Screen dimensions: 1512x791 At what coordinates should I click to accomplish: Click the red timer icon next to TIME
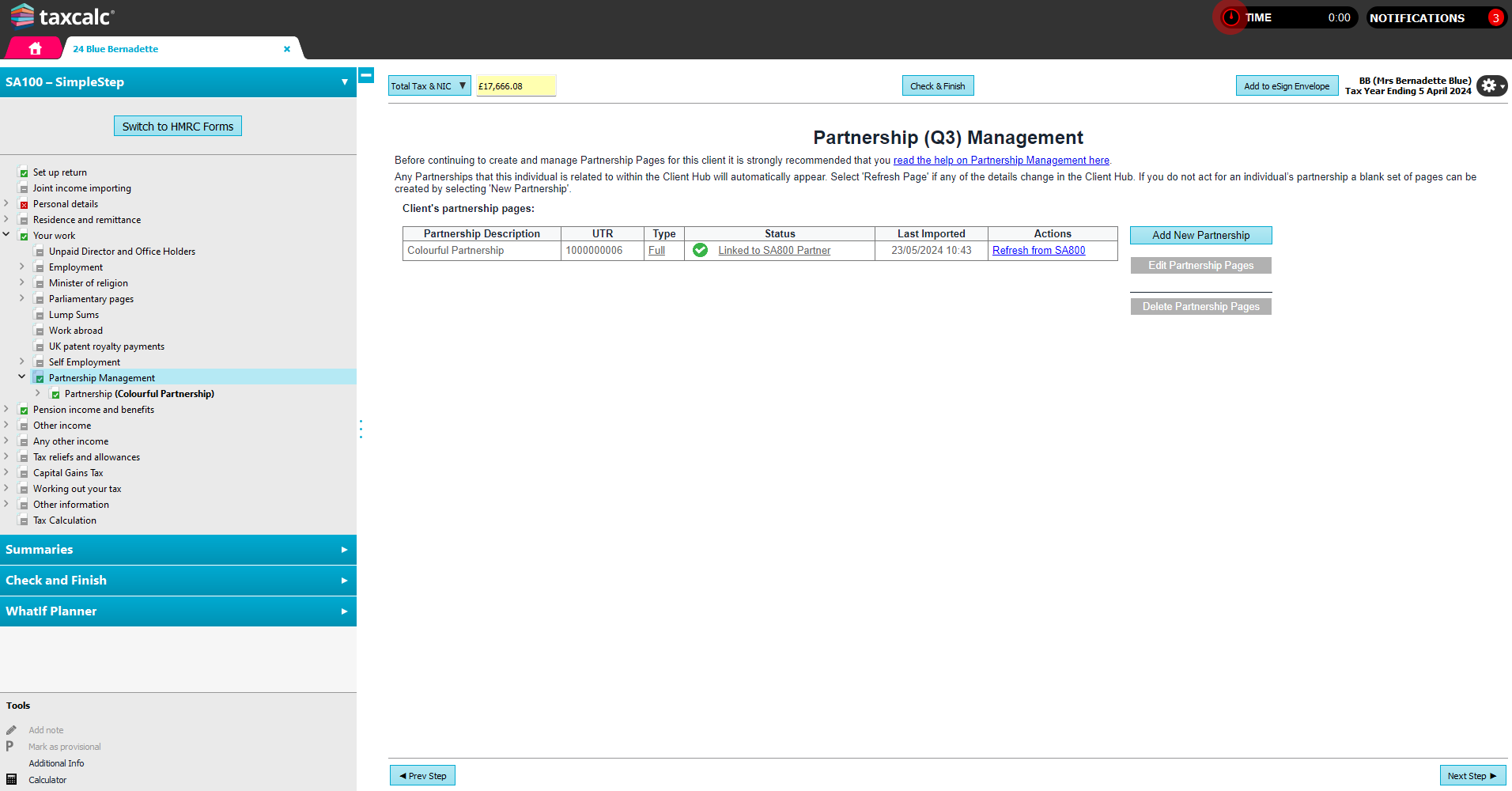[x=1230, y=17]
